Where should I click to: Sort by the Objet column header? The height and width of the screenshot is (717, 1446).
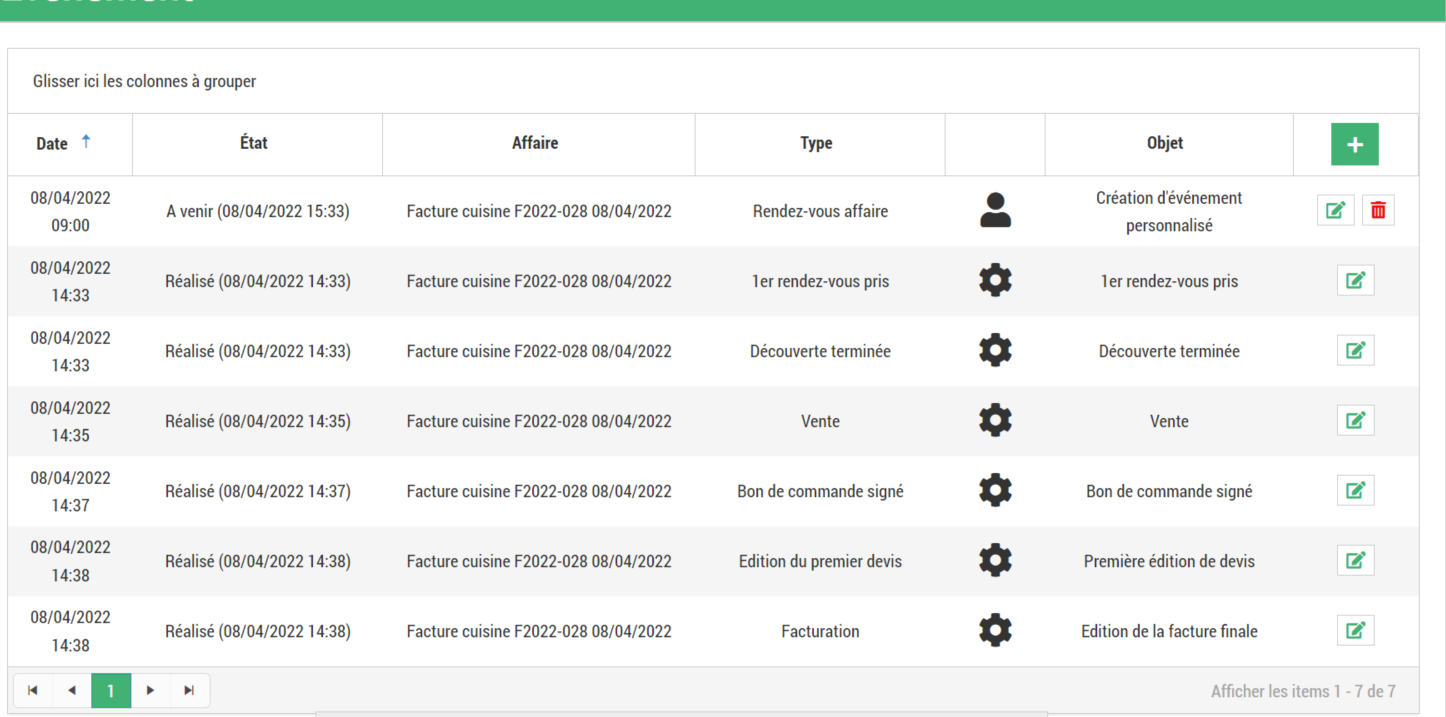(x=1165, y=144)
